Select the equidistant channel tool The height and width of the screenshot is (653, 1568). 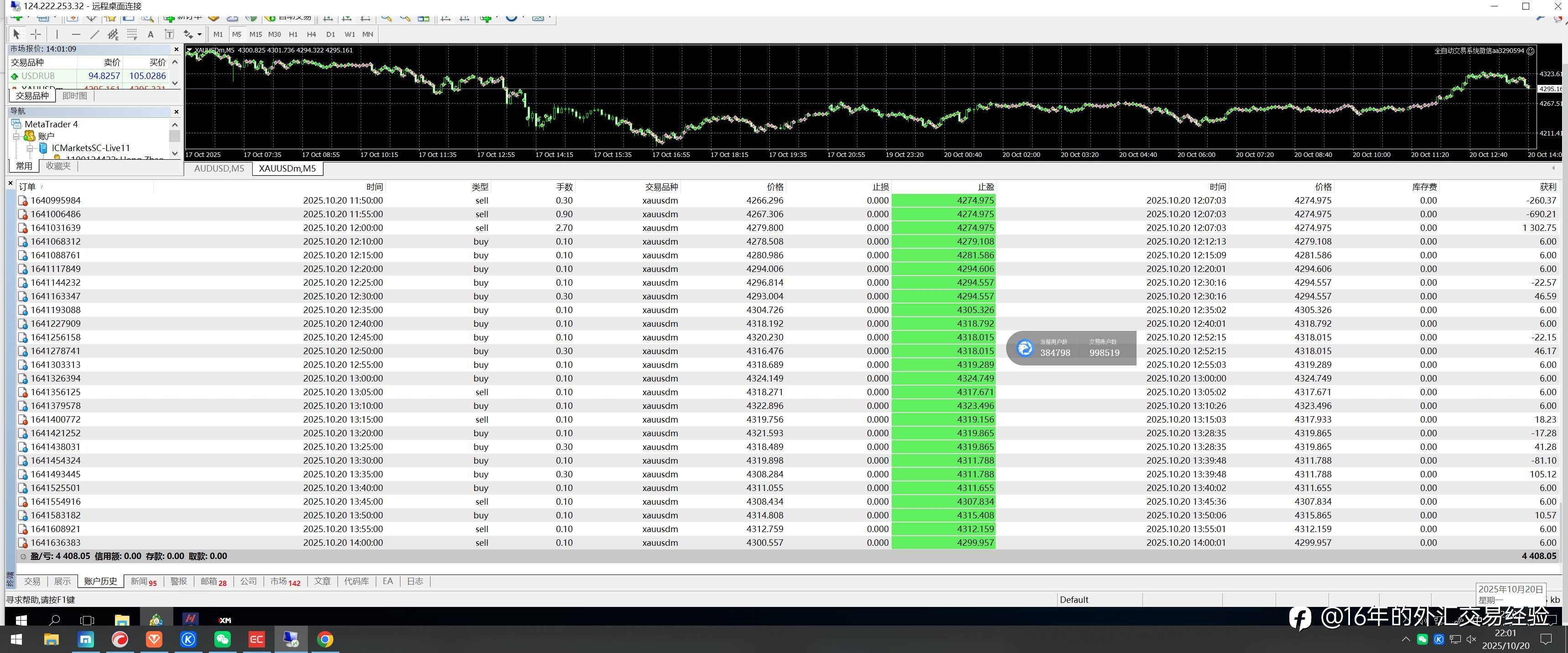pyautogui.click(x=113, y=35)
